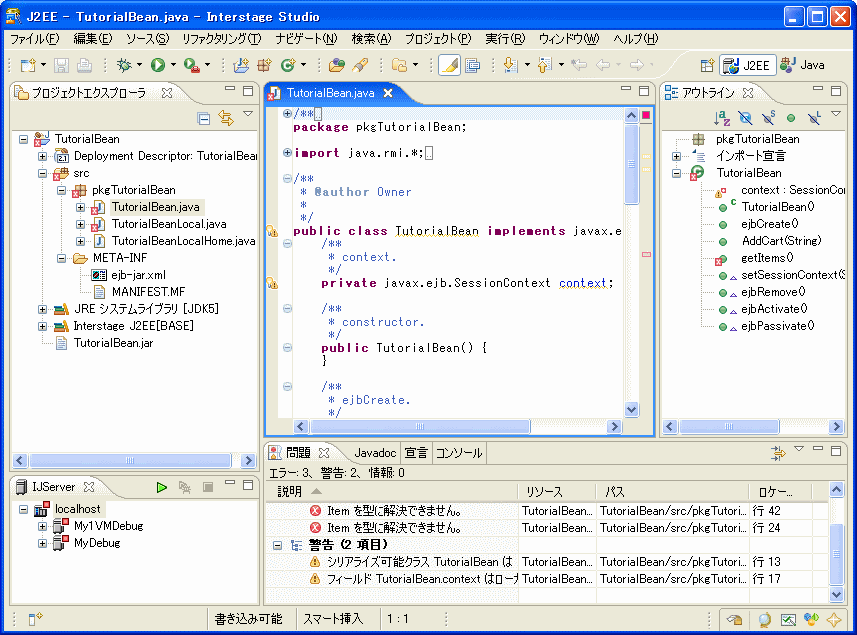Click Project Explorer horizontal scrollbar thumb
This screenshot has height=635, width=857.
click(x=130, y=461)
